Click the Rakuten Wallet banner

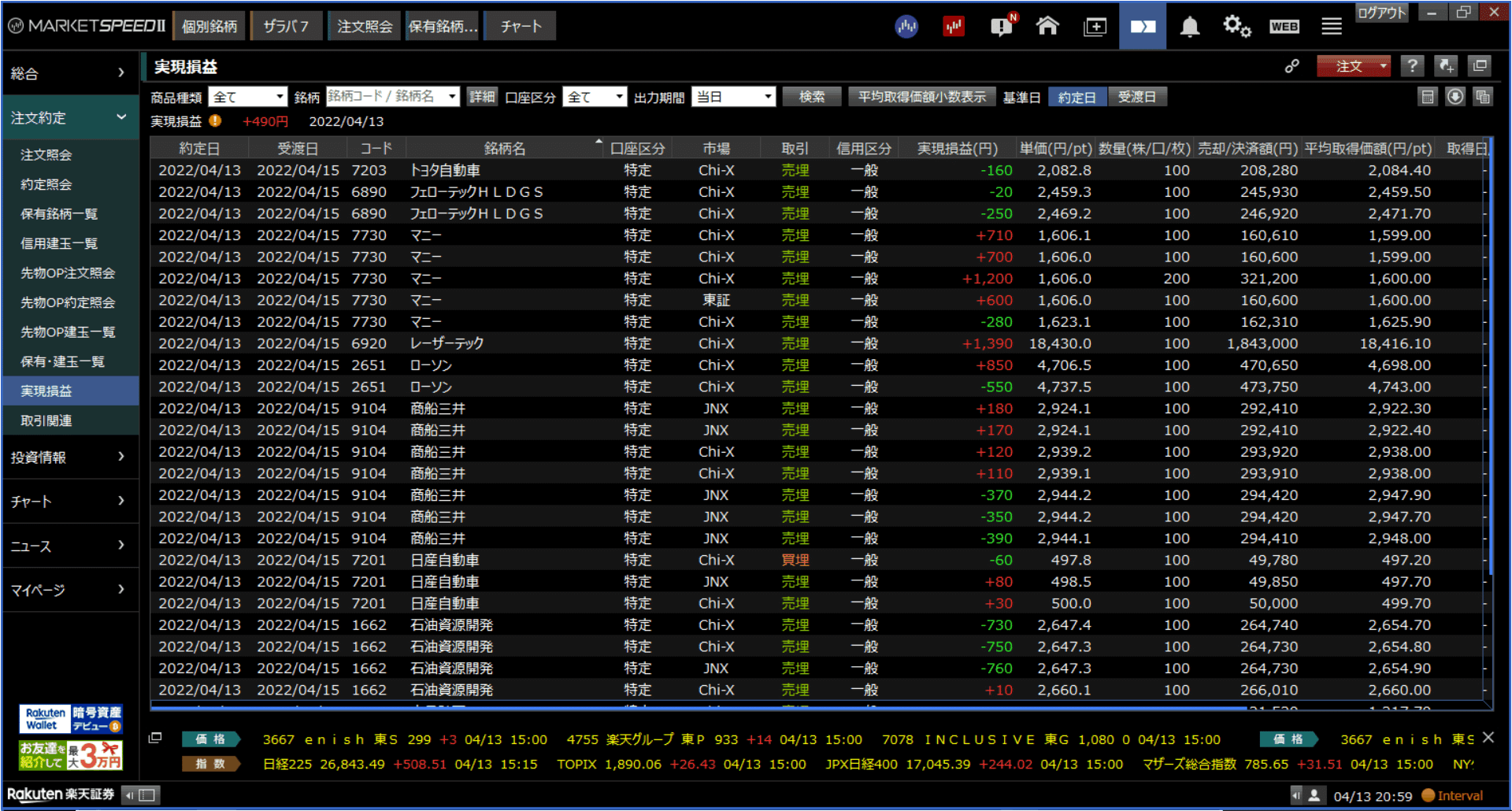(x=71, y=720)
